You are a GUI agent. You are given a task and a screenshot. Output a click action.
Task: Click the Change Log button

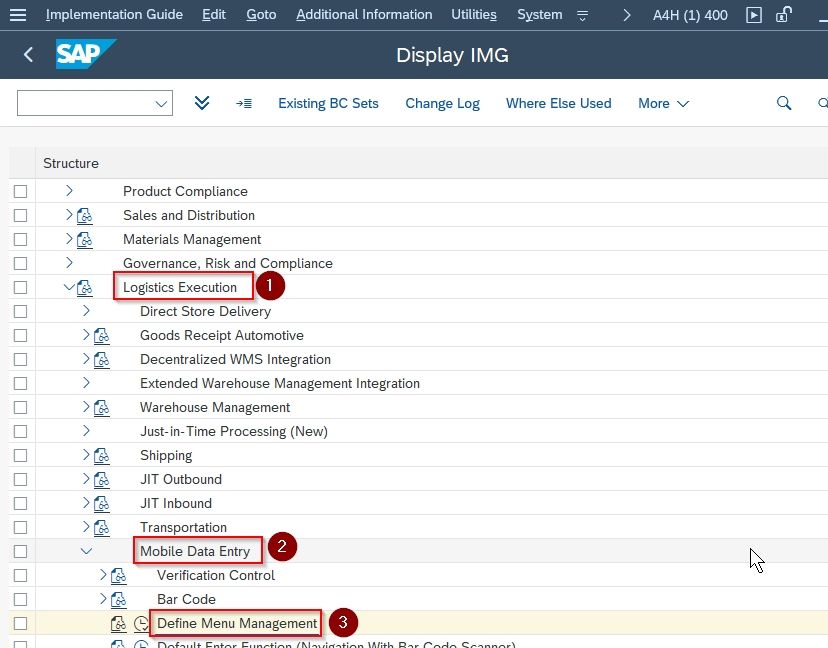[443, 104]
